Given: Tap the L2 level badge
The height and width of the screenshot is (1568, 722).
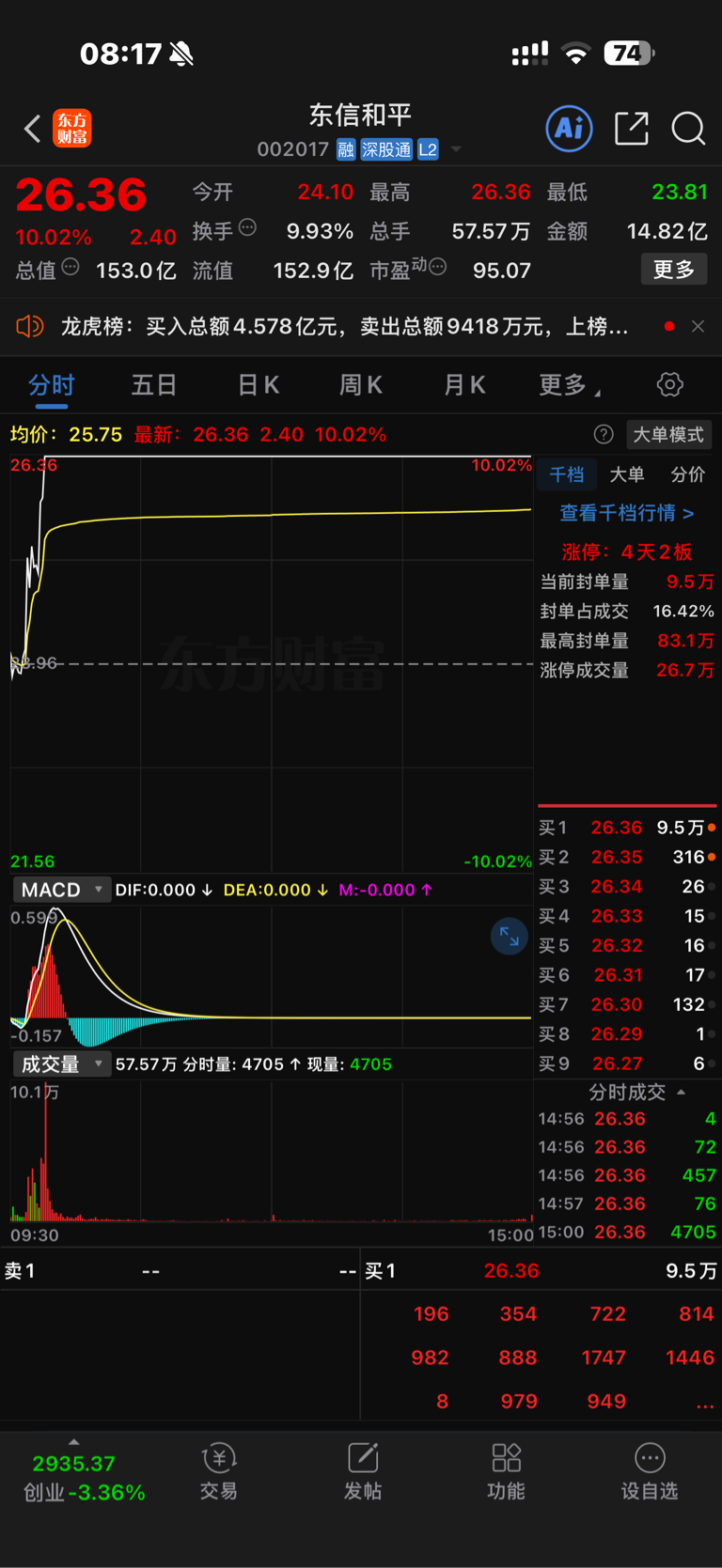Looking at the screenshot, I should (428, 149).
